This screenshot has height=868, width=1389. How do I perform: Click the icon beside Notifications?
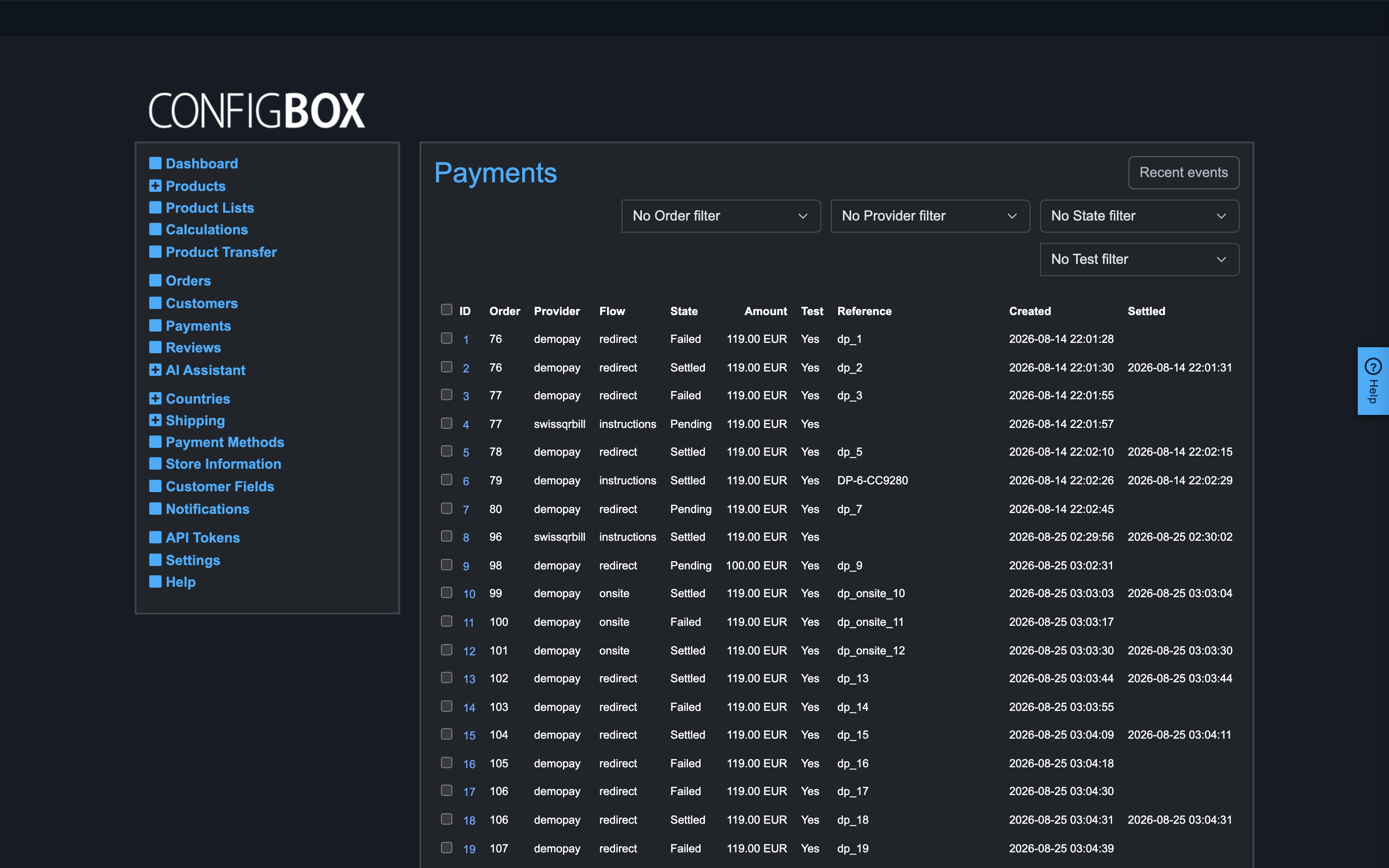click(x=155, y=509)
